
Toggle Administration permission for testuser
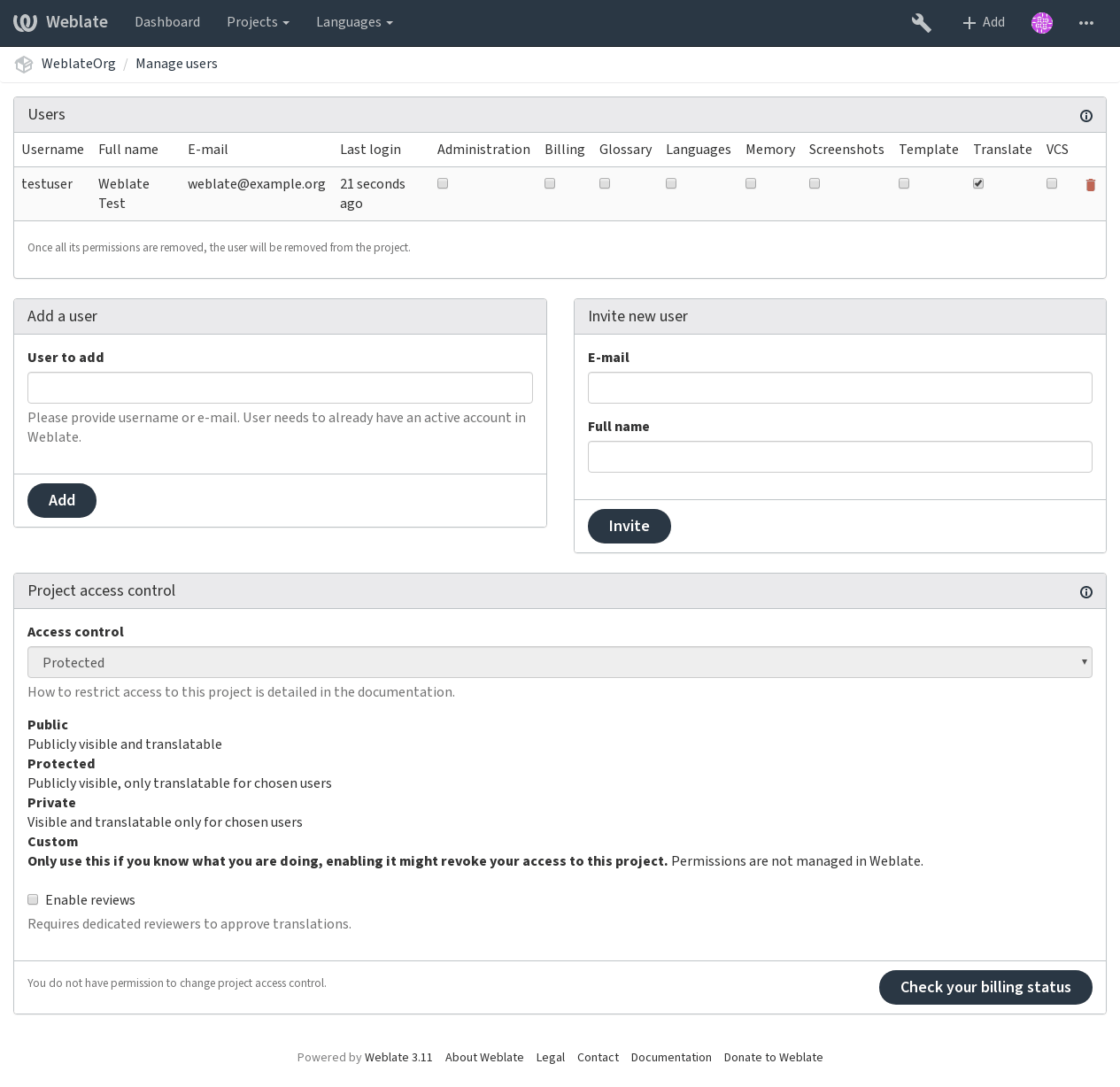[x=443, y=183]
